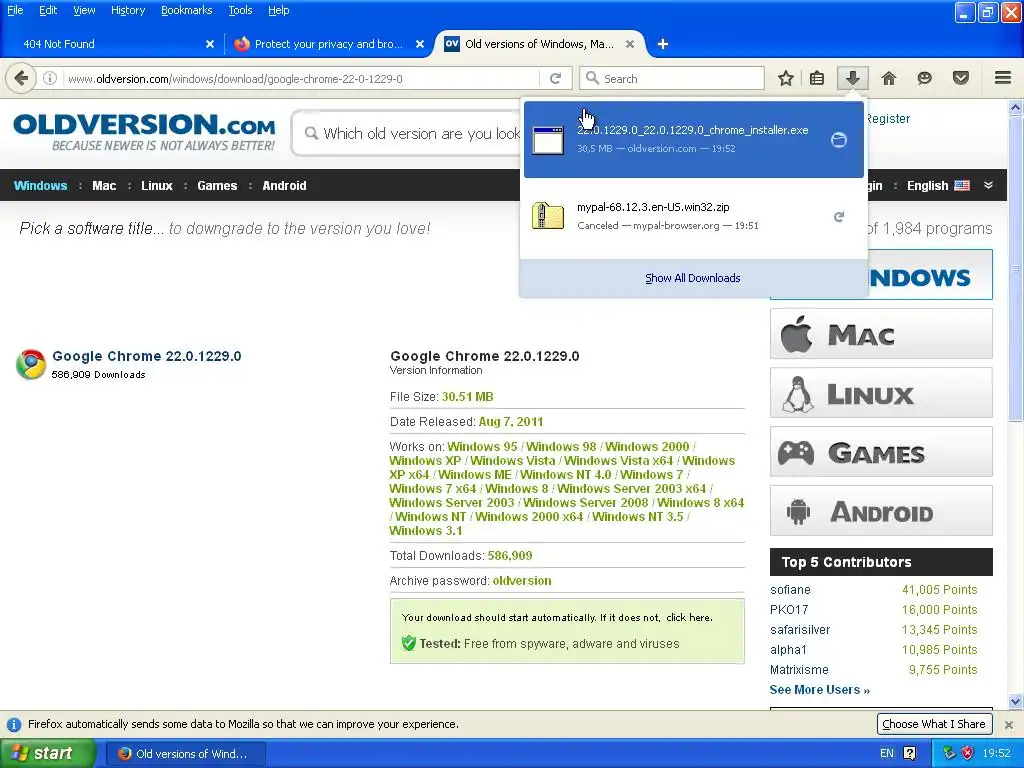Toggle the downloads arrow toolbar button
This screenshot has height=768, width=1024.
[852, 78]
